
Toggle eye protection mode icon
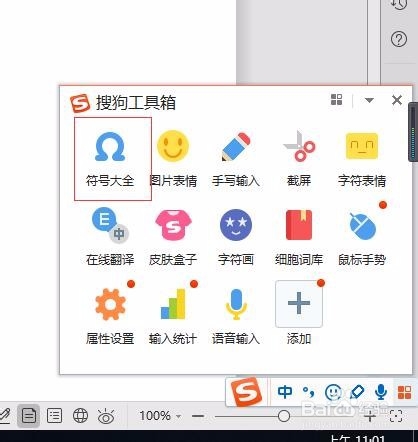tap(106, 416)
